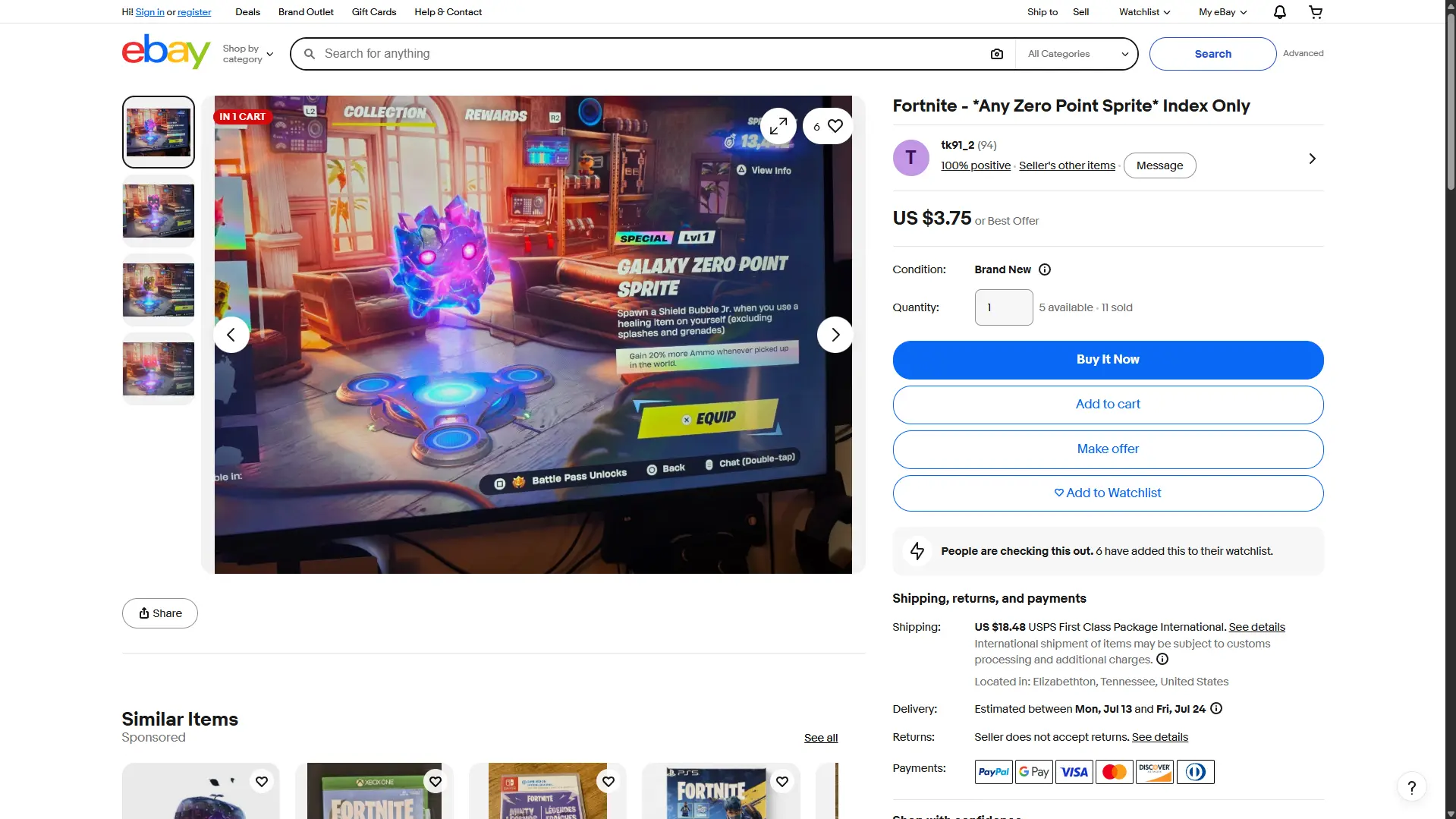Open the customs charges info icon

(x=1162, y=659)
